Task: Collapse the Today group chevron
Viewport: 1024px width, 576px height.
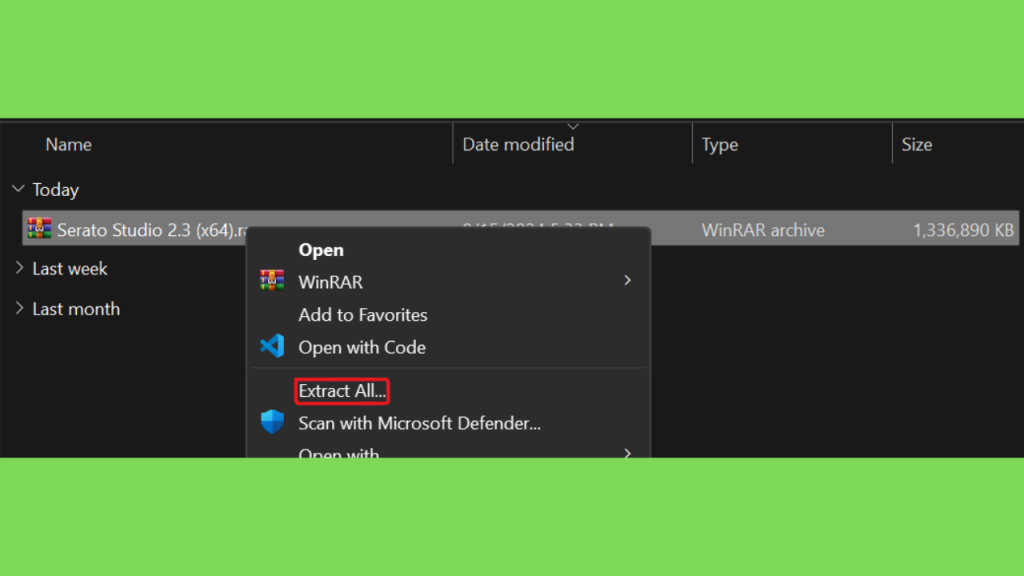Action: pyautogui.click(x=18, y=189)
